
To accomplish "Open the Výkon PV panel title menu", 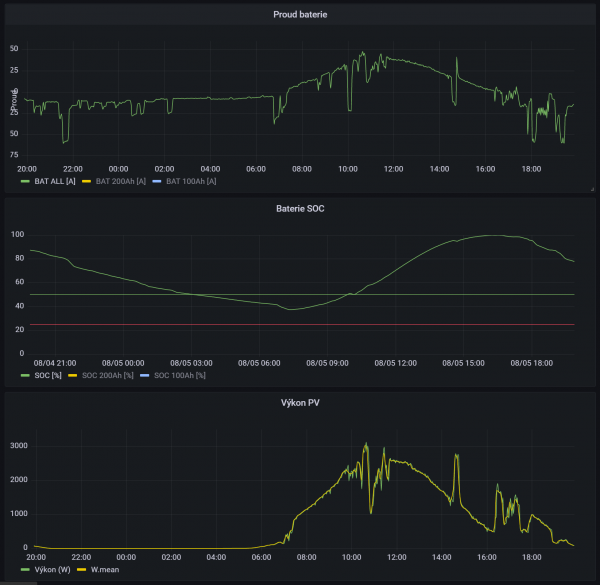I will tap(300, 402).
